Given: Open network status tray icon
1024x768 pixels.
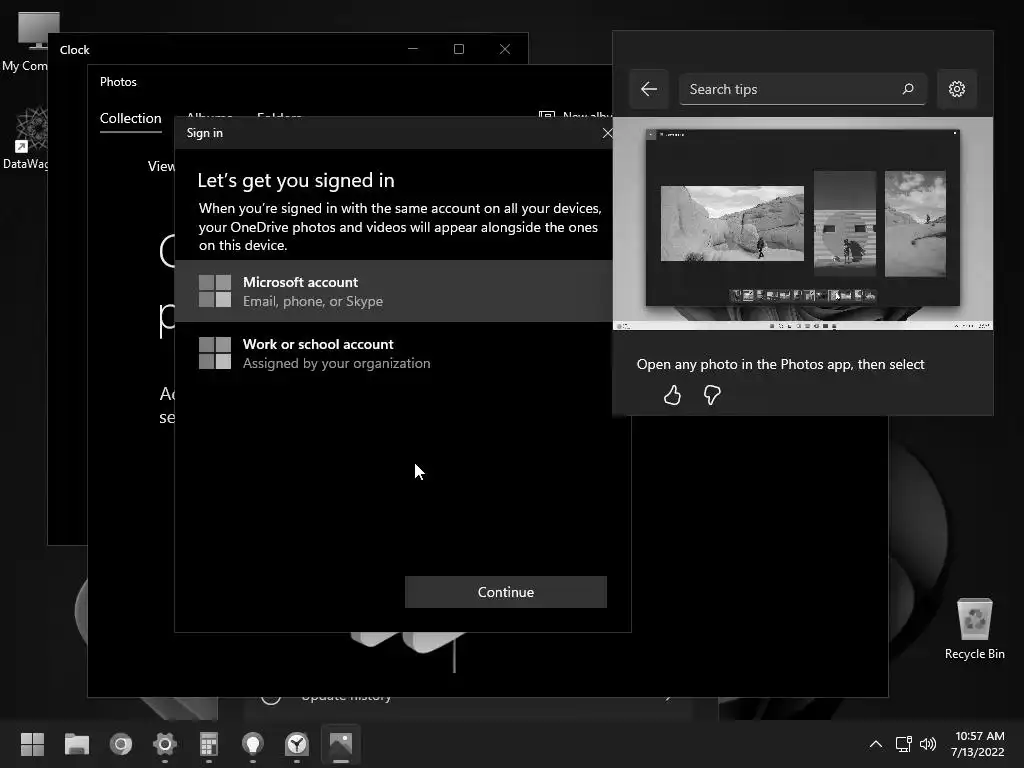Looking at the screenshot, I should [904, 744].
